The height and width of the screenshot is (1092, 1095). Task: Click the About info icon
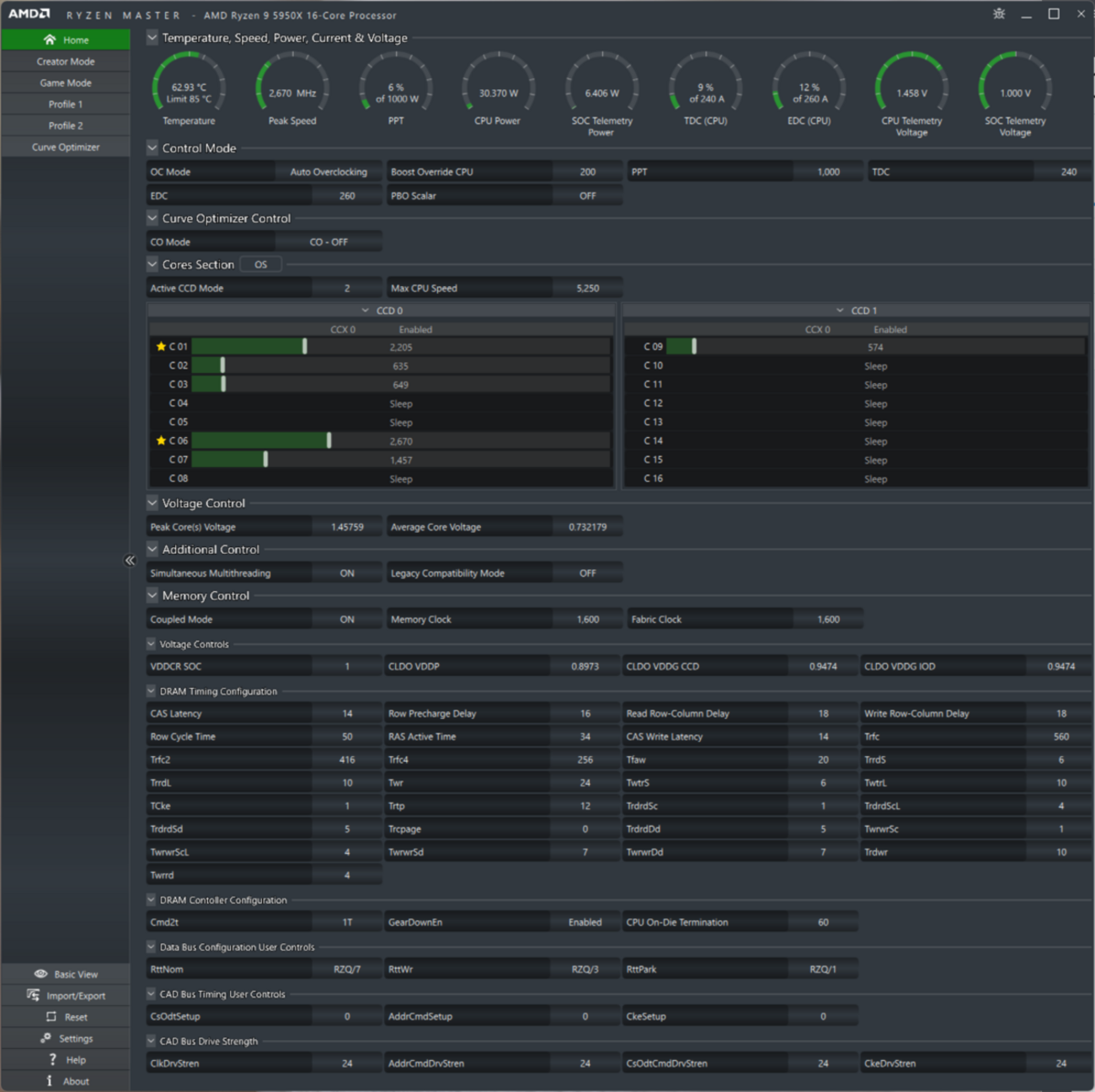click(50, 1080)
